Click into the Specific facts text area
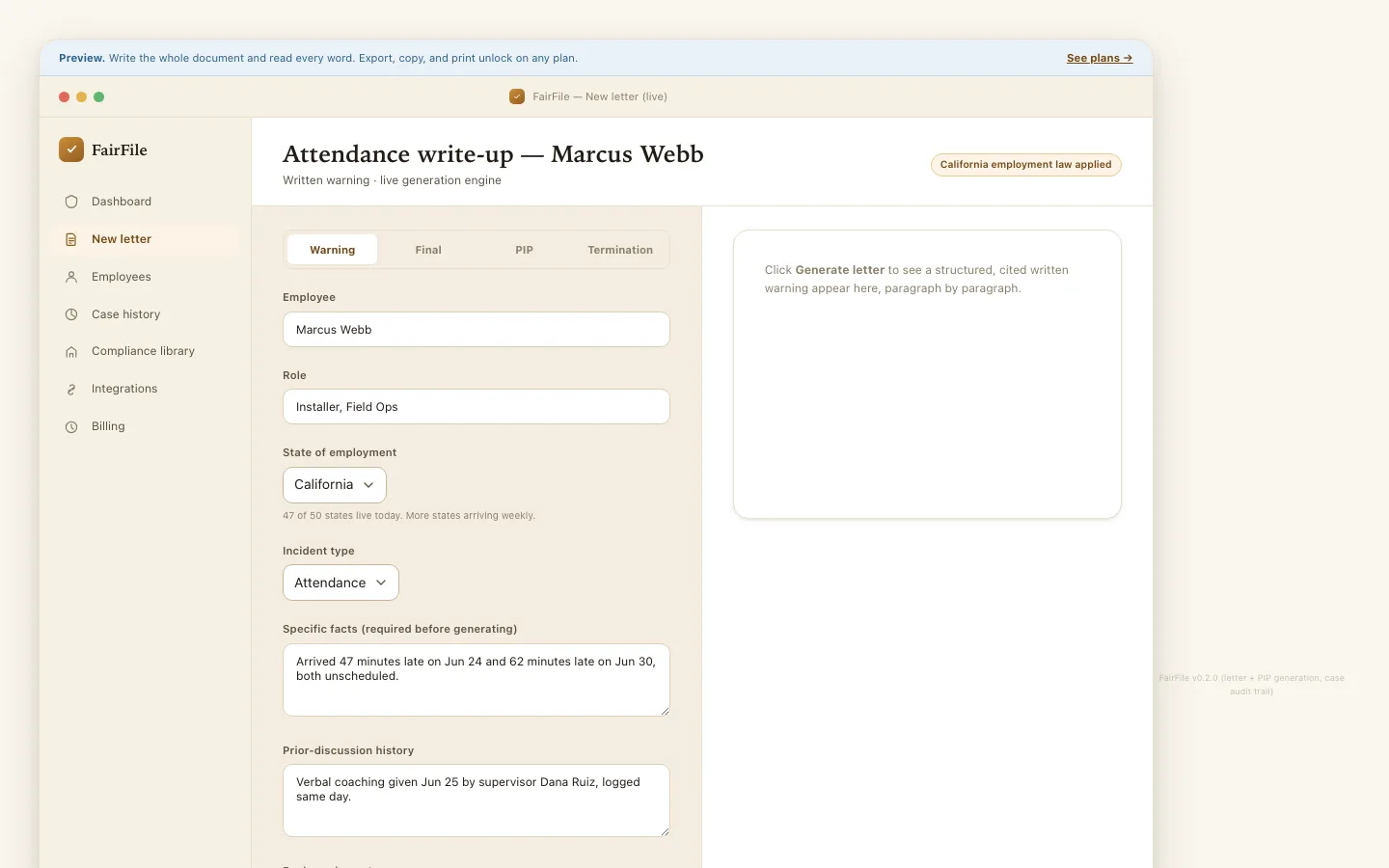The height and width of the screenshot is (868, 1389). pyautogui.click(x=477, y=680)
